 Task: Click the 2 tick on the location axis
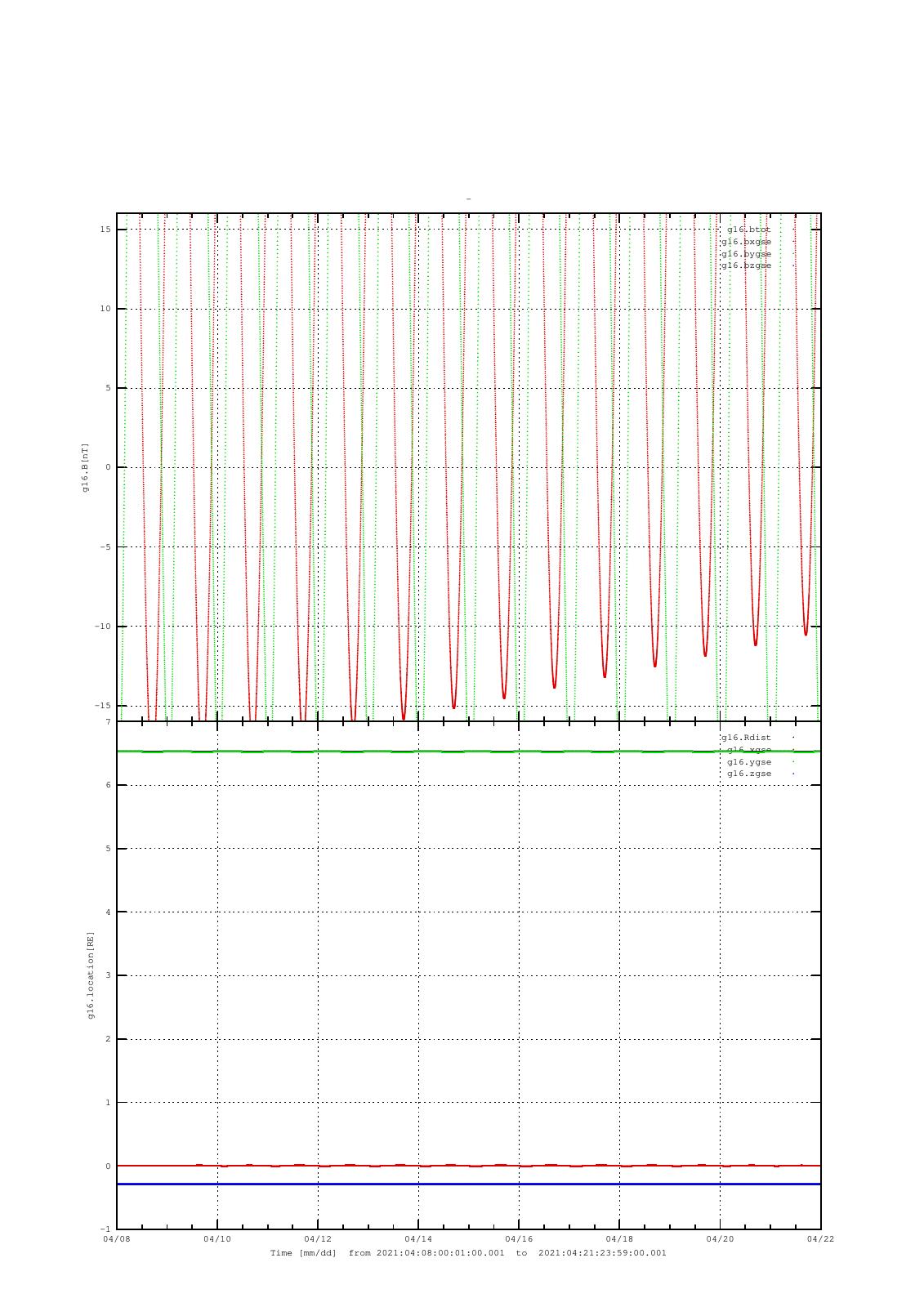coord(108,1039)
